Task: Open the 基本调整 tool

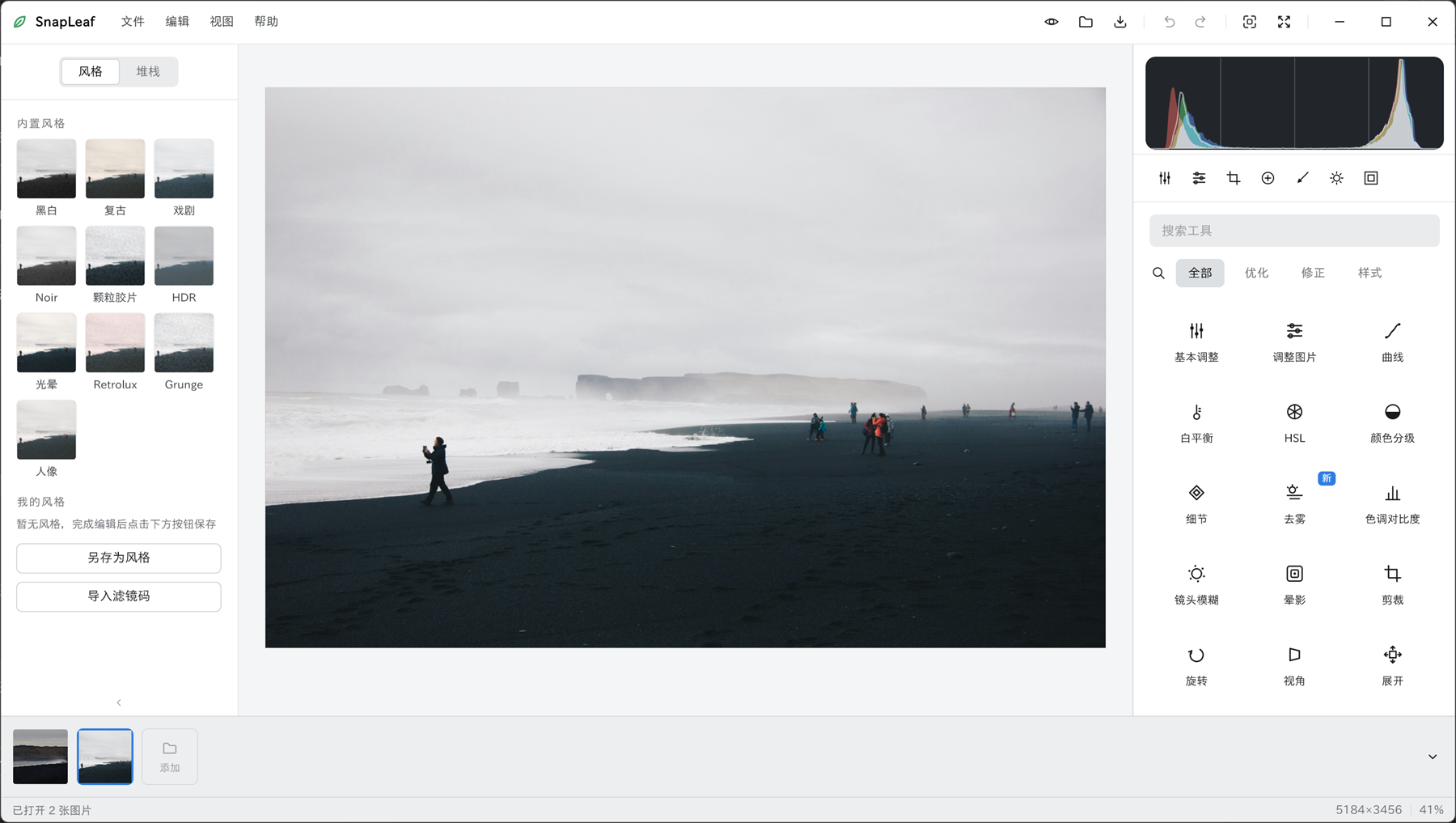Action: click(x=1196, y=342)
